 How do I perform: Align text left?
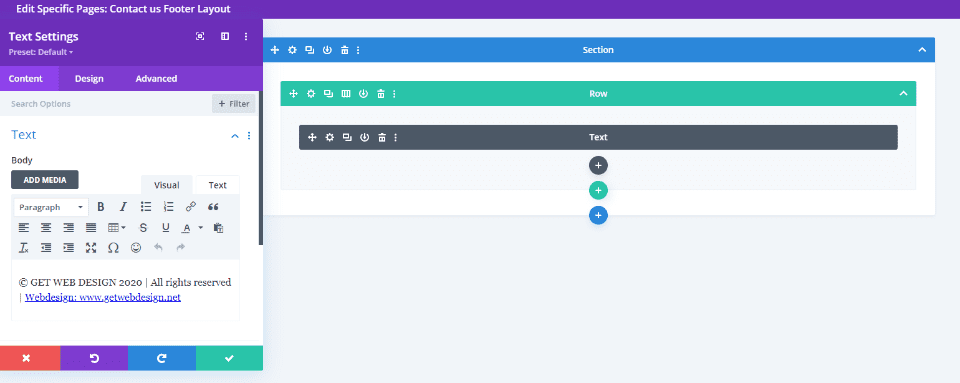point(23,228)
